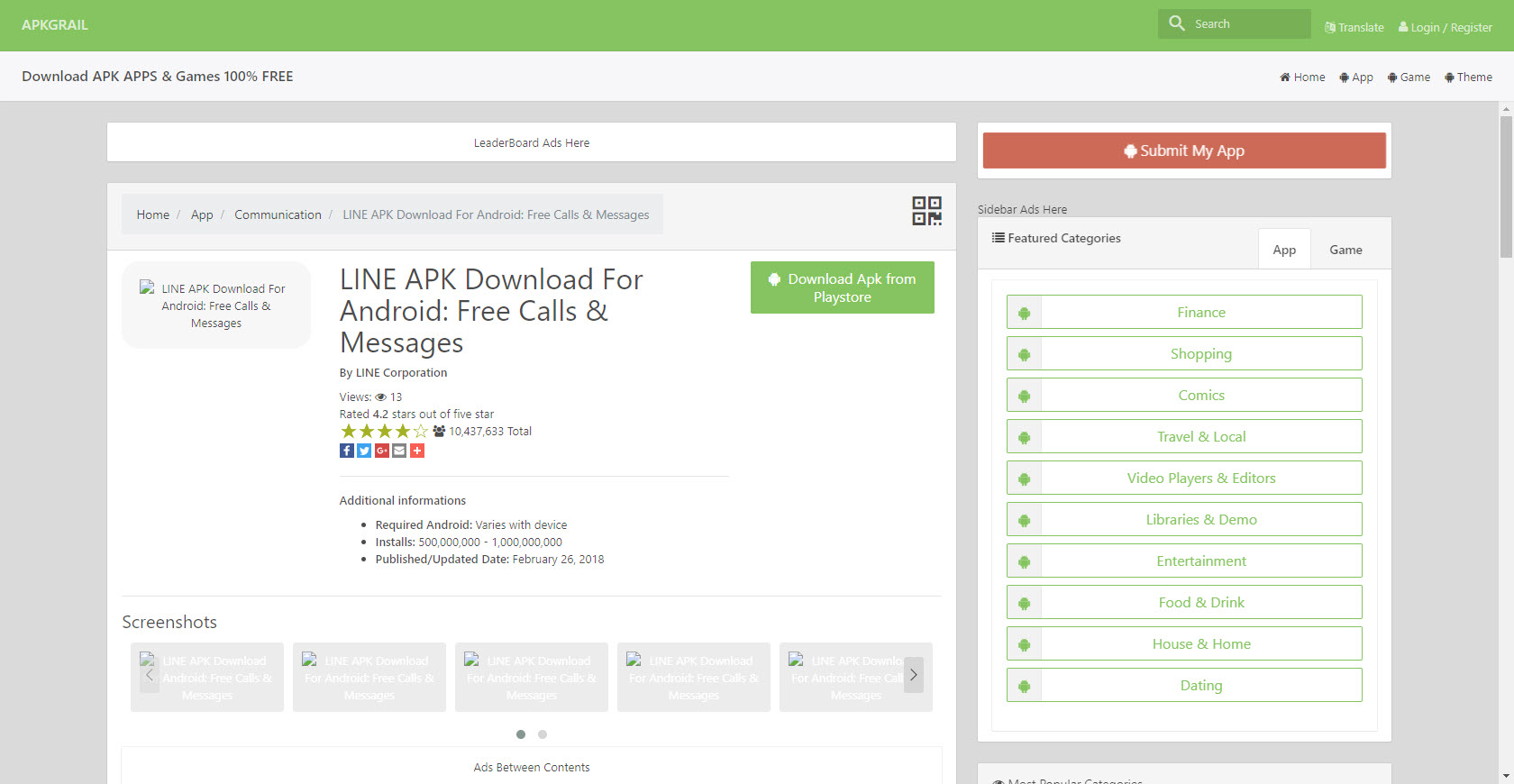Image resolution: width=1514 pixels, height=784 pixels.
Task: Click the Submit My App button
Action: click(x=1184, y=150)
